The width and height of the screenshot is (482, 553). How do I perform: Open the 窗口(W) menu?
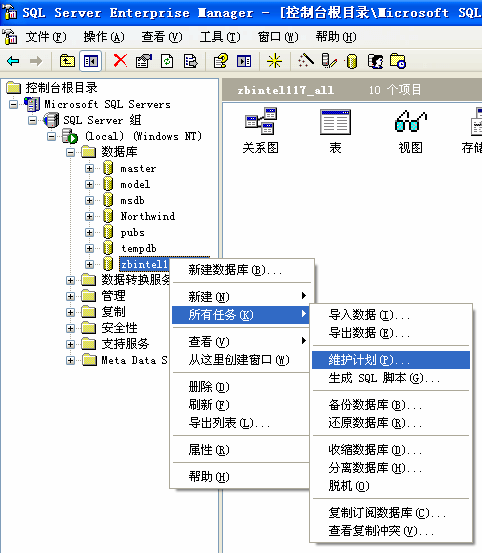click(278, 37)
